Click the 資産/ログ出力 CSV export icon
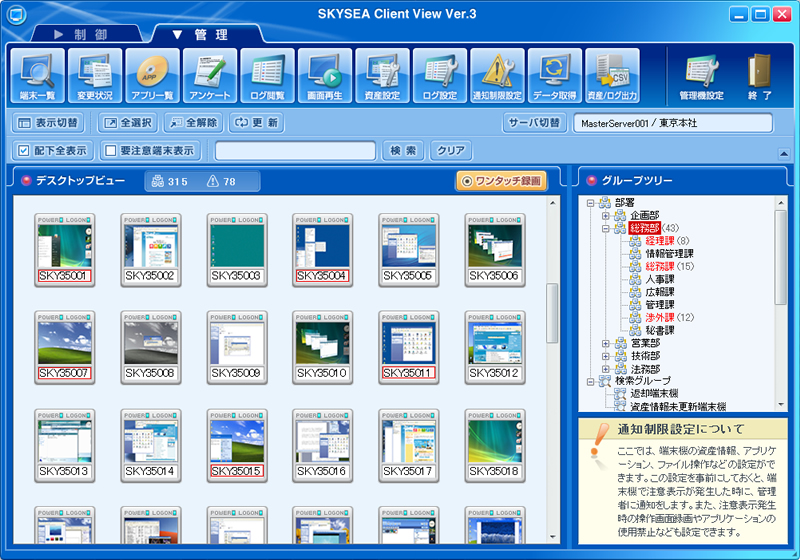Viewport: 800px width, 560px height. (612, 76)
